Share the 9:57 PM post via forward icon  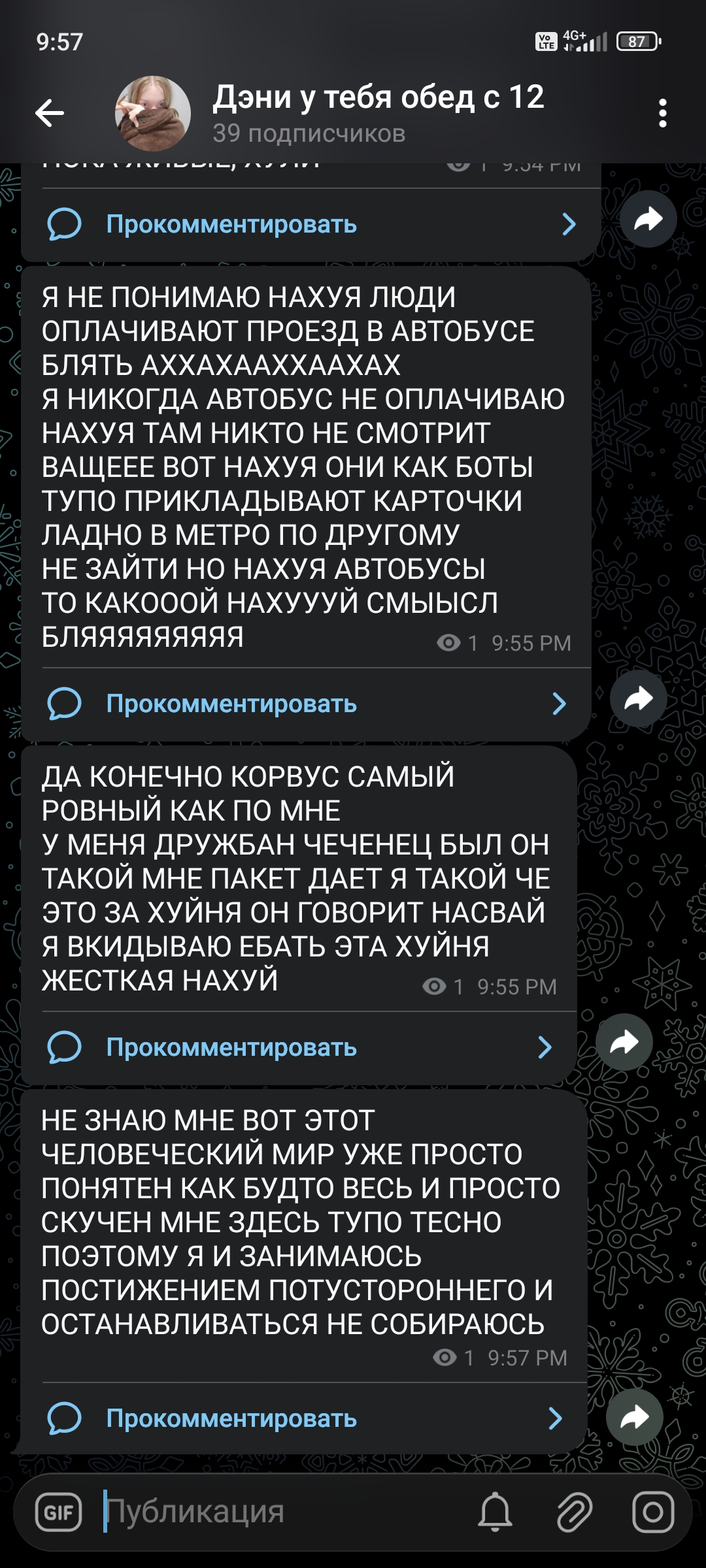tap(635, 1417)
